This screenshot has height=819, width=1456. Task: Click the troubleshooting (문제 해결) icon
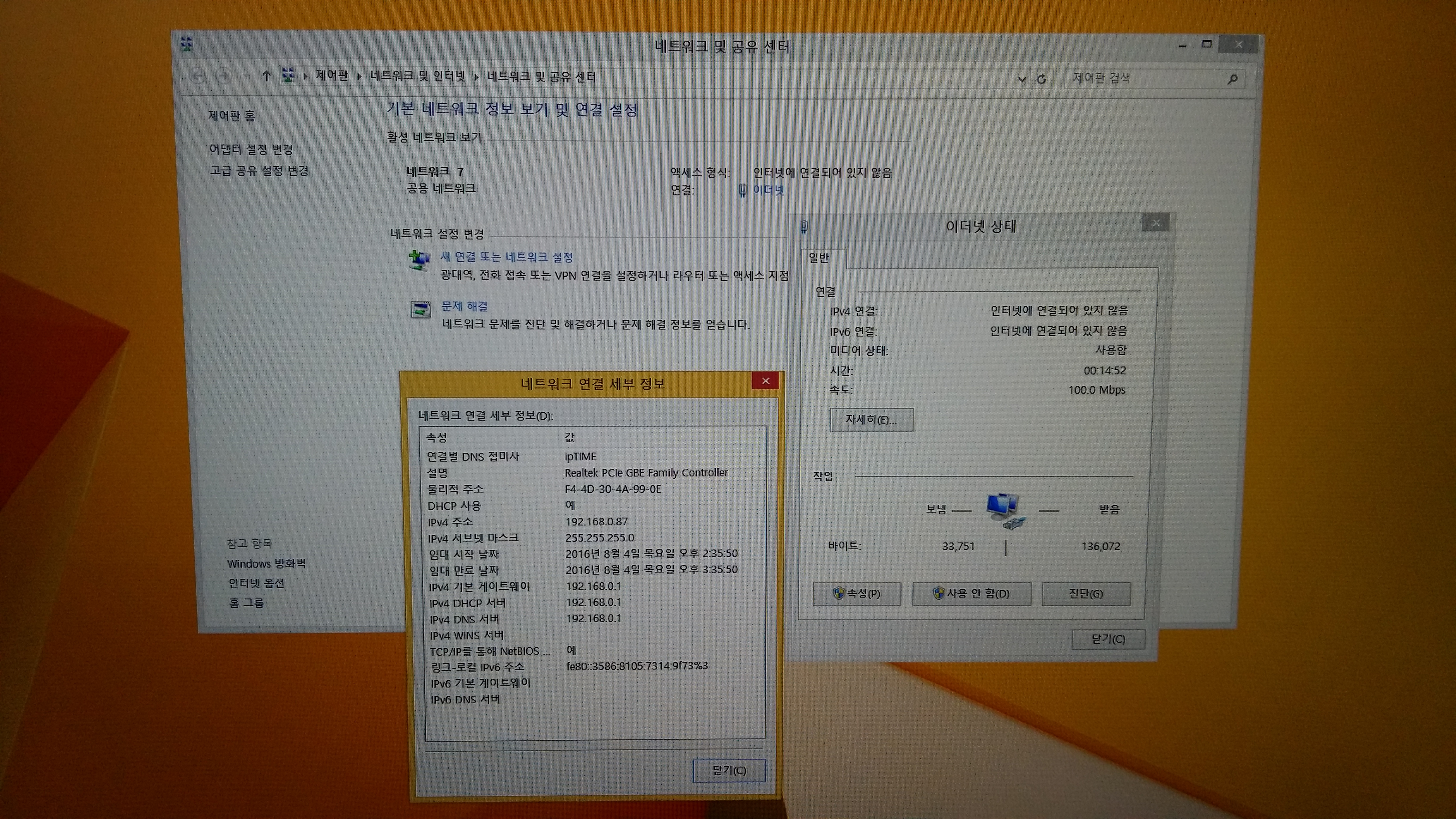pyautogui.click(x=420, y=310)
